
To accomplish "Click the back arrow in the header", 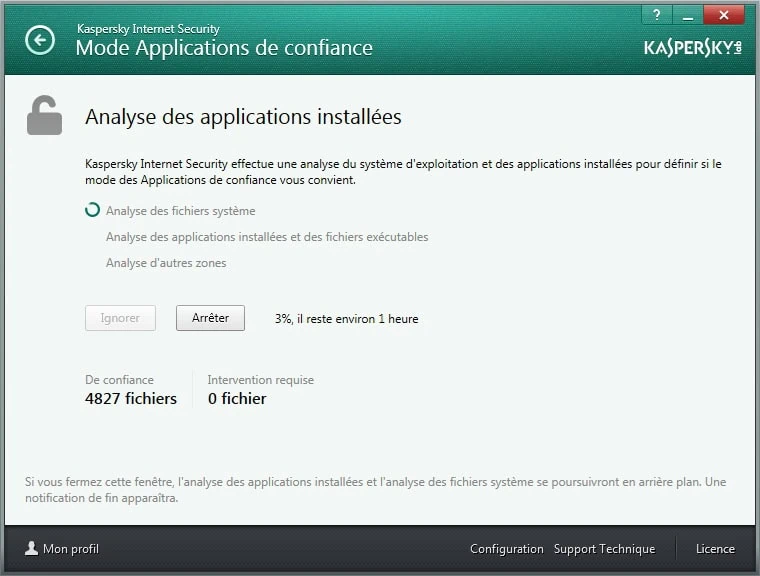I will coord(40,40).
